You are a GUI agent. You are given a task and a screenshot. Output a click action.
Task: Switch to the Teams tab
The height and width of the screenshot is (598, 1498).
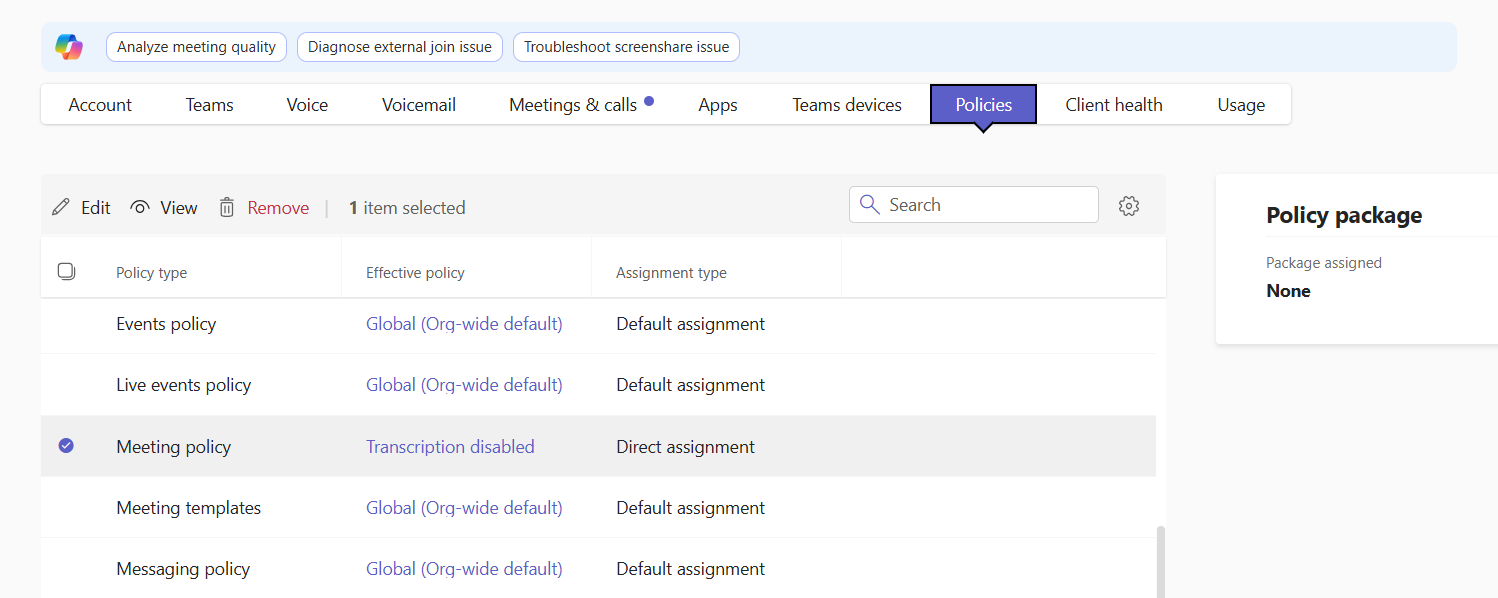(x=209, y=104)
